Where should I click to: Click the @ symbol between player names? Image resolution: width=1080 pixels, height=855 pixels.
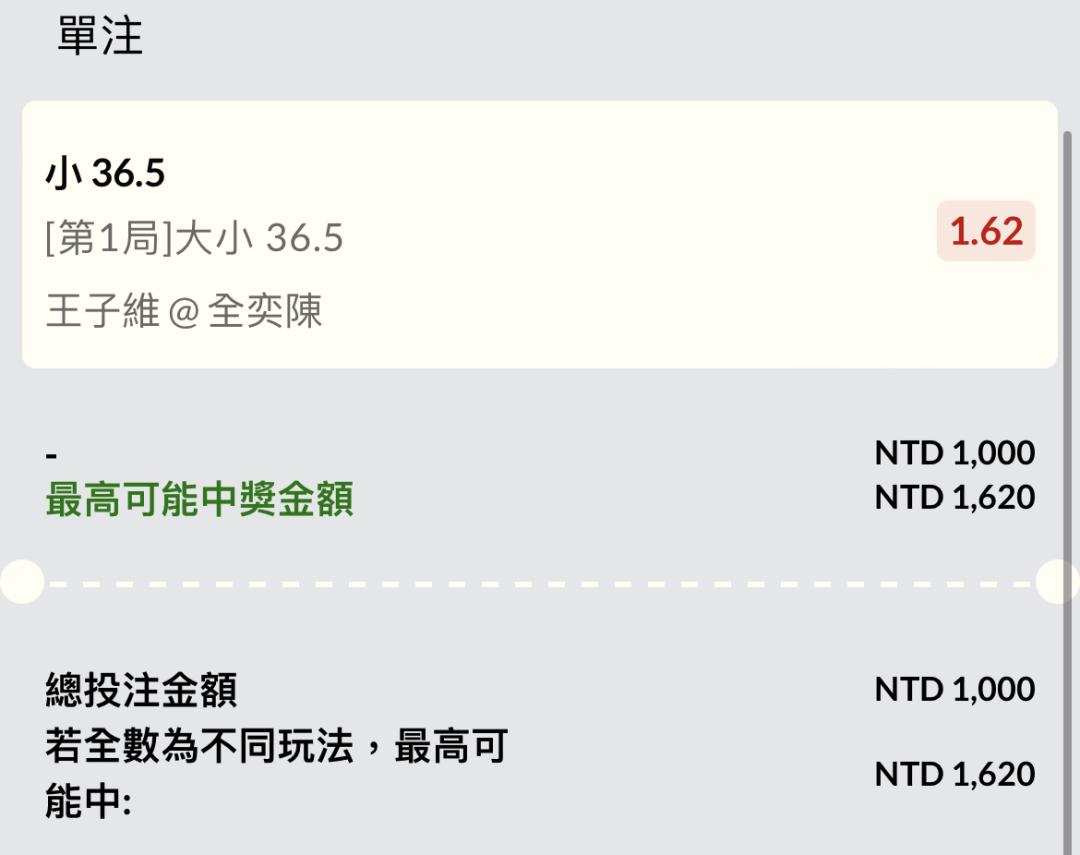183,313
